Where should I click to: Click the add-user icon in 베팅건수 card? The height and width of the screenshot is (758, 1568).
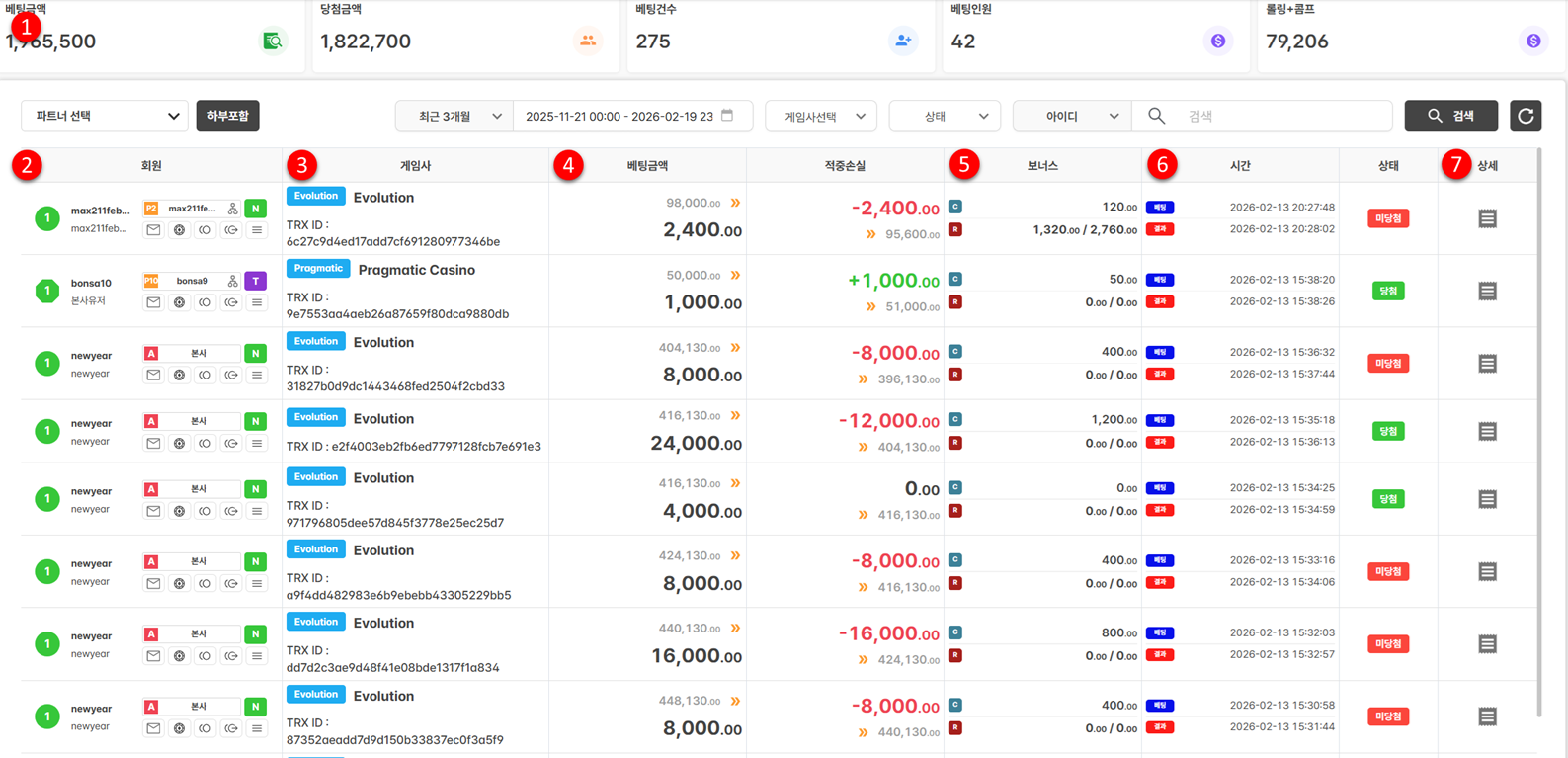pos(903,42)
